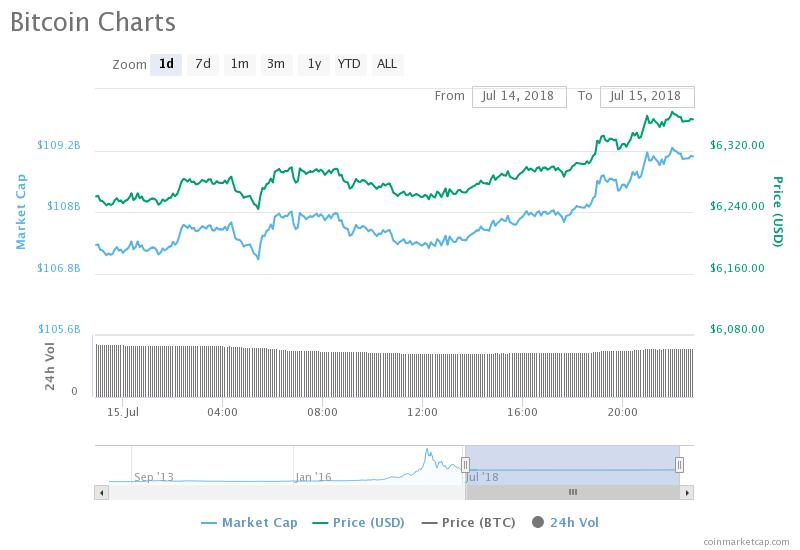Click the 08:00 time axis label
This screenshot has height=550, width=800.
pos(322,412)
